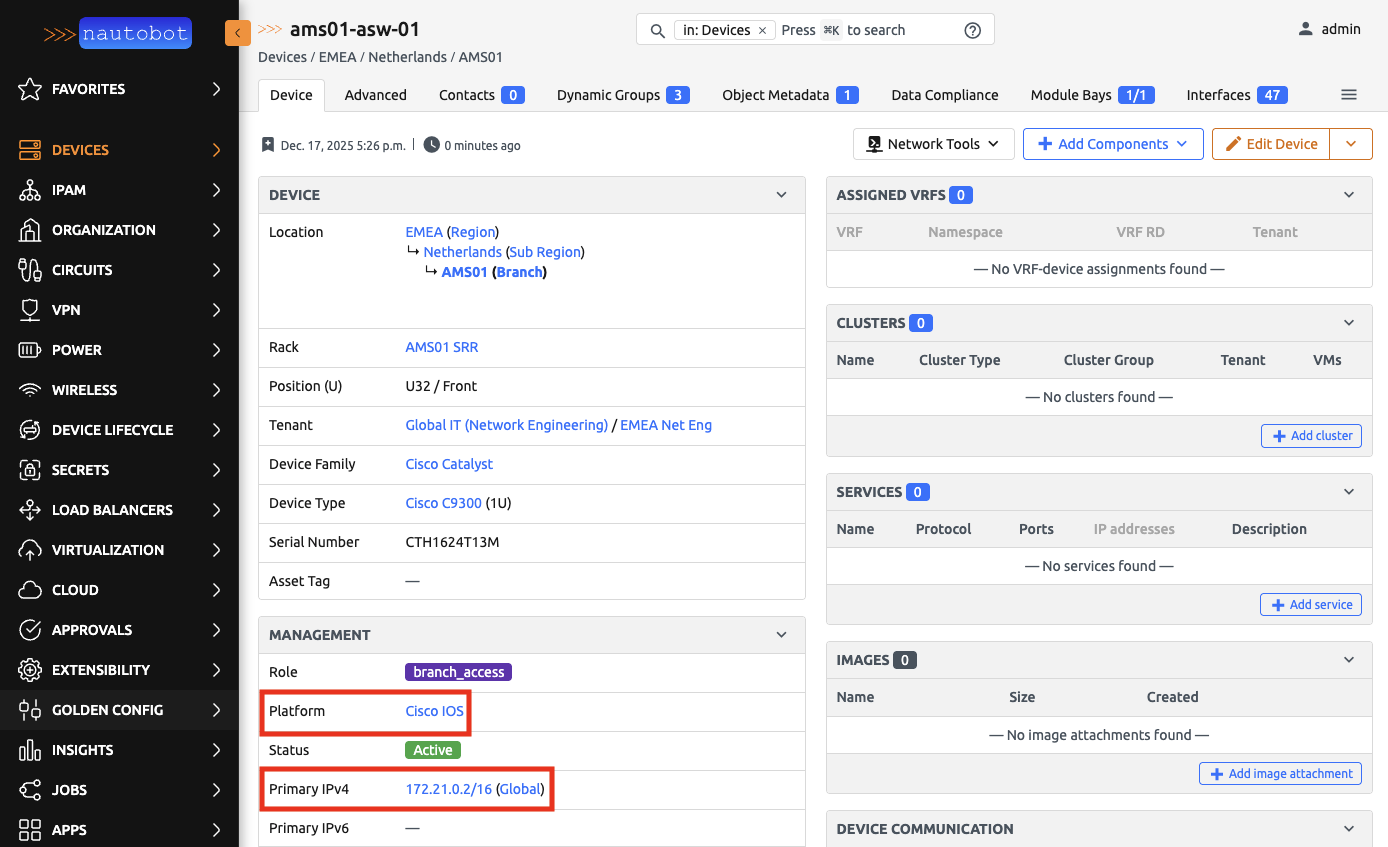The height and width of the screenshot is (847, 1388).
Task: Click the Cloud icon in sidebar
Action: pyautogui.click(x=30, y=590)
